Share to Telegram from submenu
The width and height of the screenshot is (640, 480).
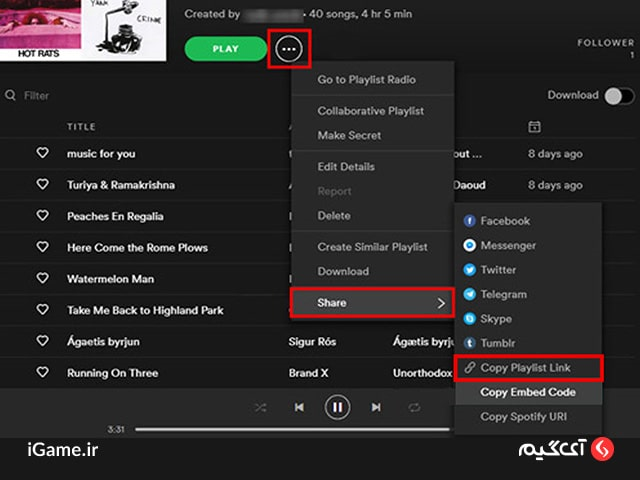pos(495,294)
